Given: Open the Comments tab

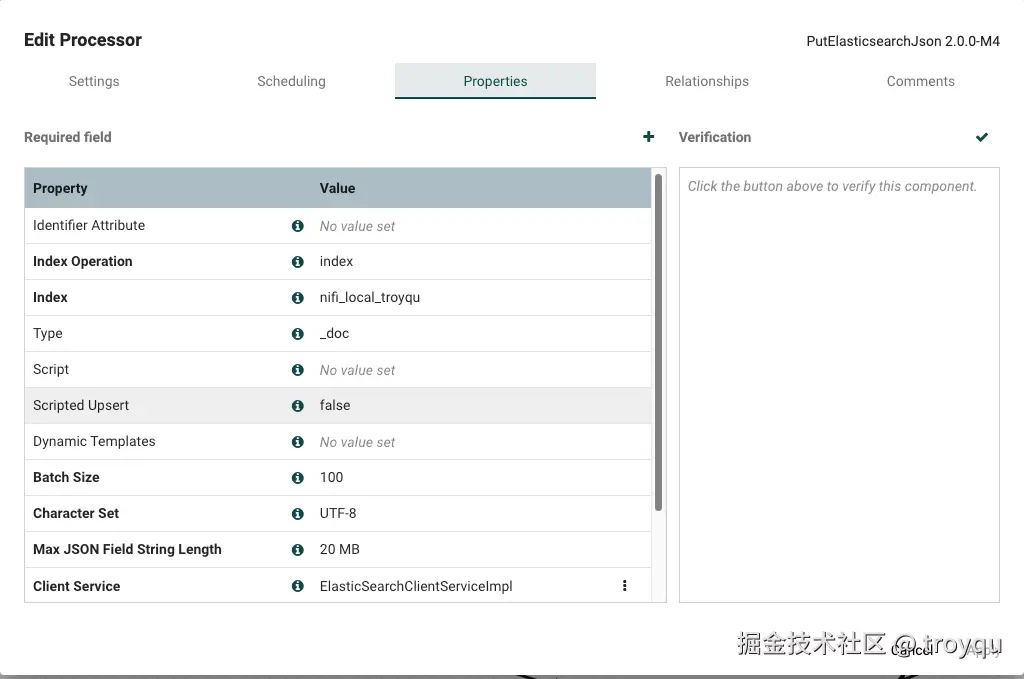Looking at the screenshot, I should tap(920, 81).
